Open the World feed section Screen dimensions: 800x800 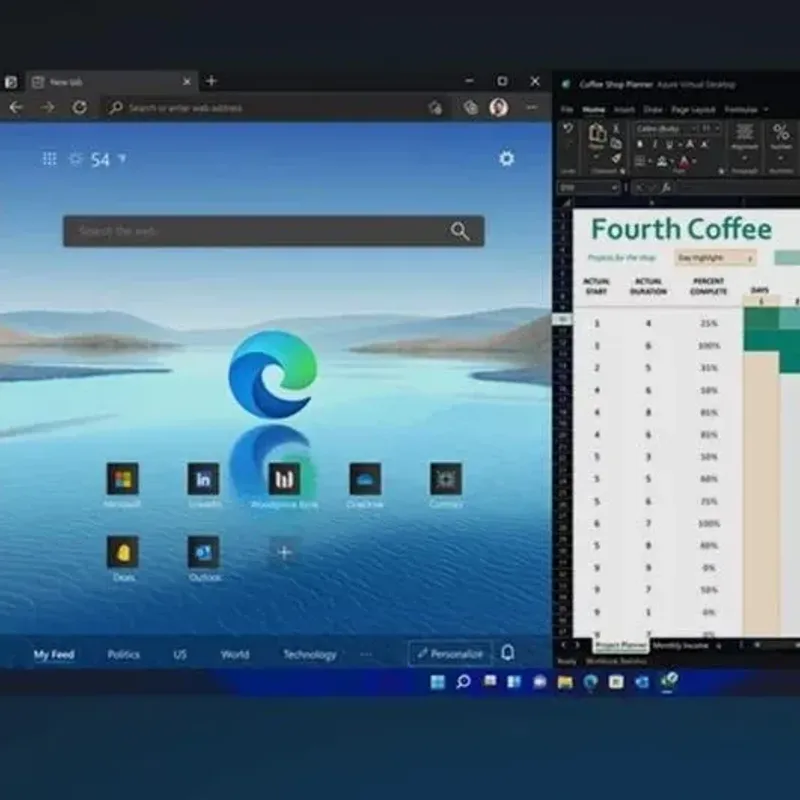coord(235,655)
